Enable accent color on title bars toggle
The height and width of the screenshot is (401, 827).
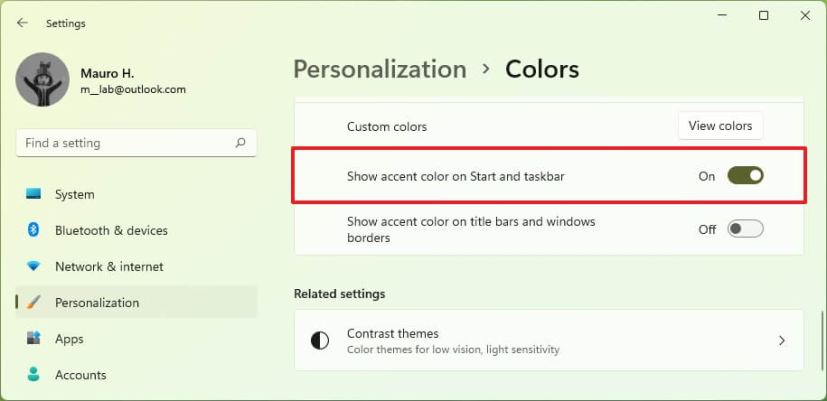[x=745, y=229]
